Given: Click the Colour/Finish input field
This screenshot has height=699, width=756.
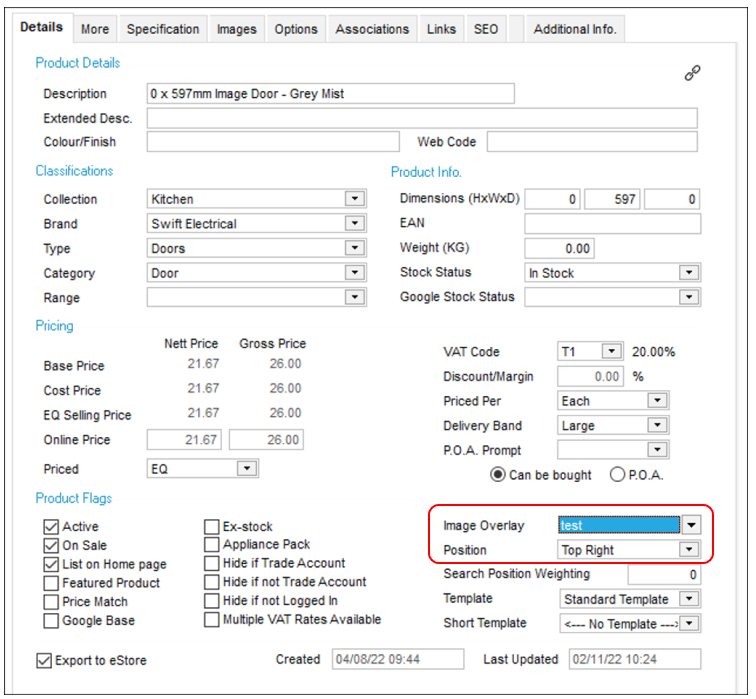Looking at the screenshot, I should click(273, 142).
